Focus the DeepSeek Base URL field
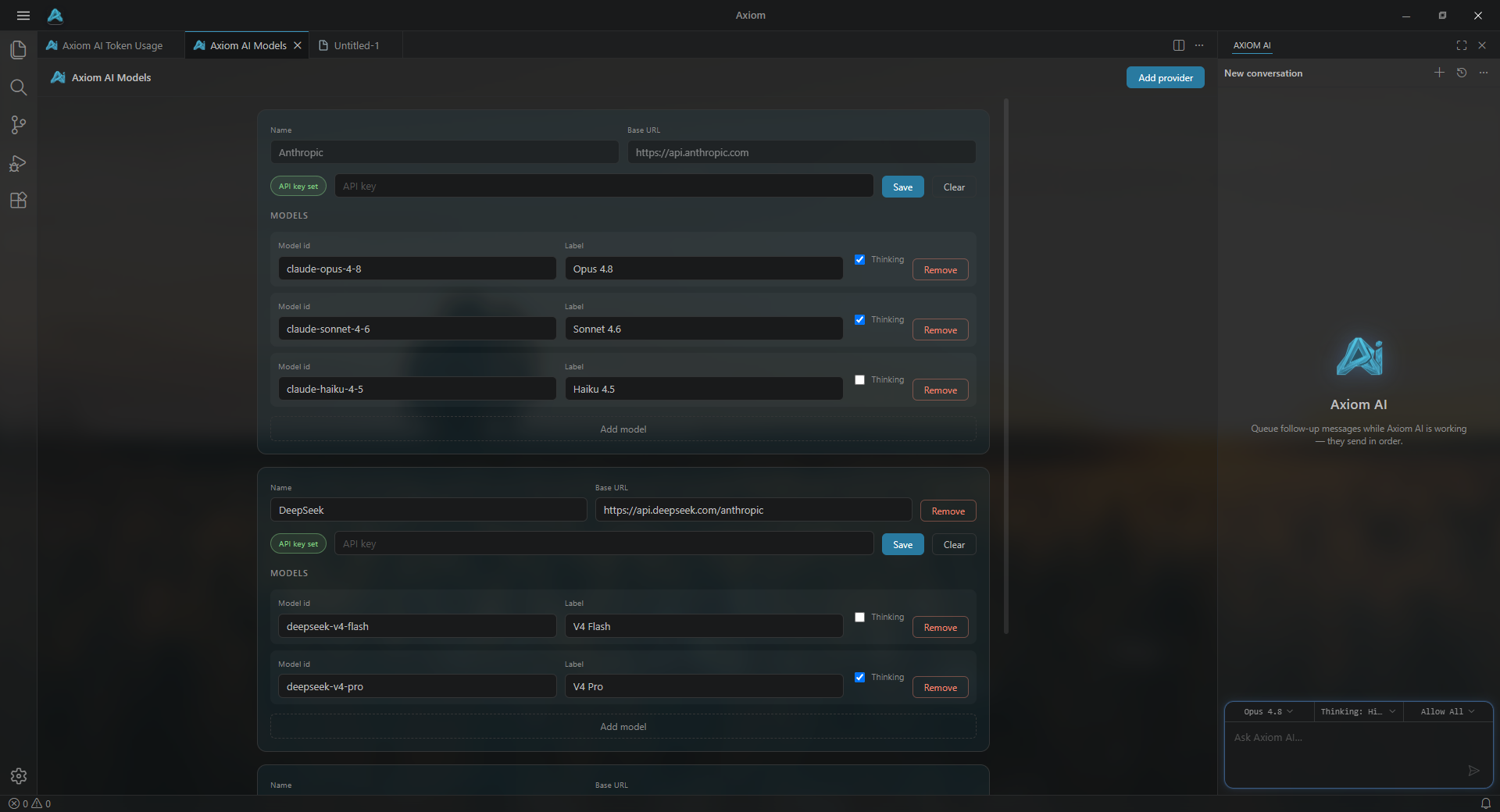Screen dimensions: 1500x812 click(753, 510)
